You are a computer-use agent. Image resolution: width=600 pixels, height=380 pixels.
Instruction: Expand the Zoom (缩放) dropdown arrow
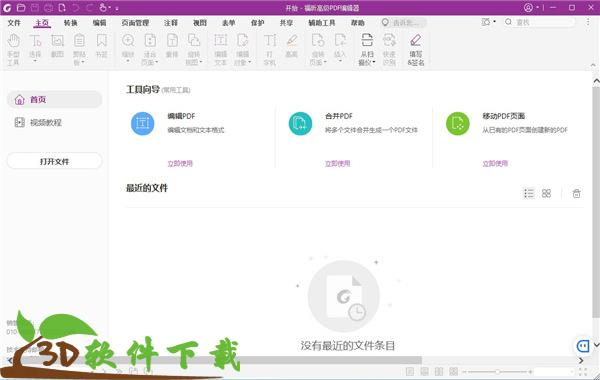[x=128, y=61]
